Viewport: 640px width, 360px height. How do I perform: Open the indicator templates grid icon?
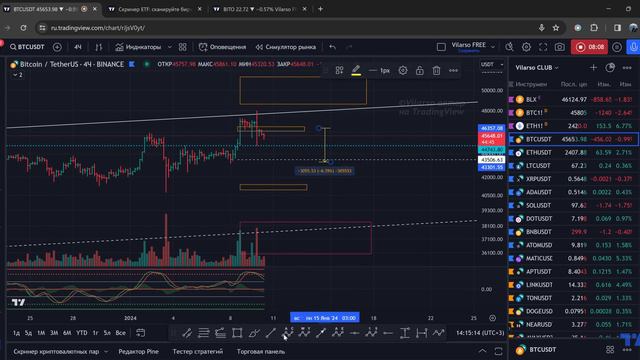click(x=182, y=47)
